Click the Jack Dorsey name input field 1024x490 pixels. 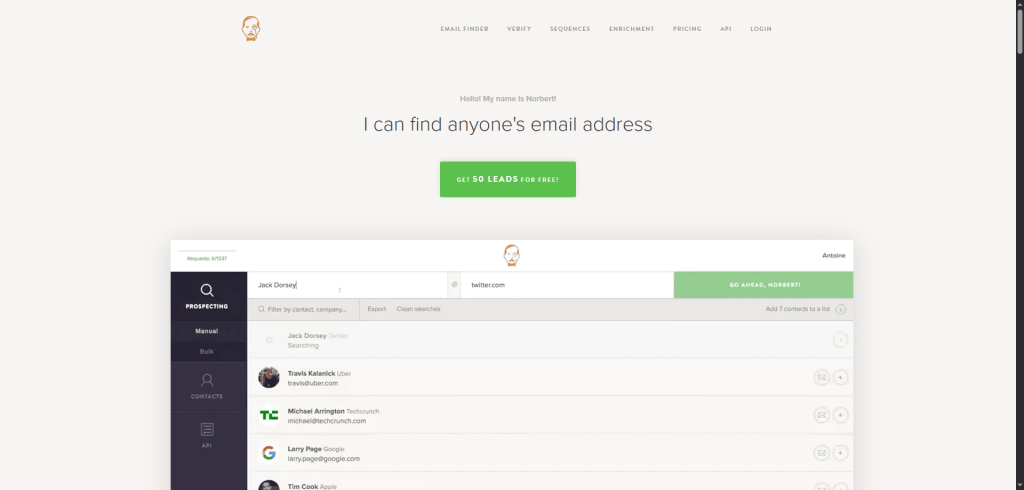pos(347,285)
